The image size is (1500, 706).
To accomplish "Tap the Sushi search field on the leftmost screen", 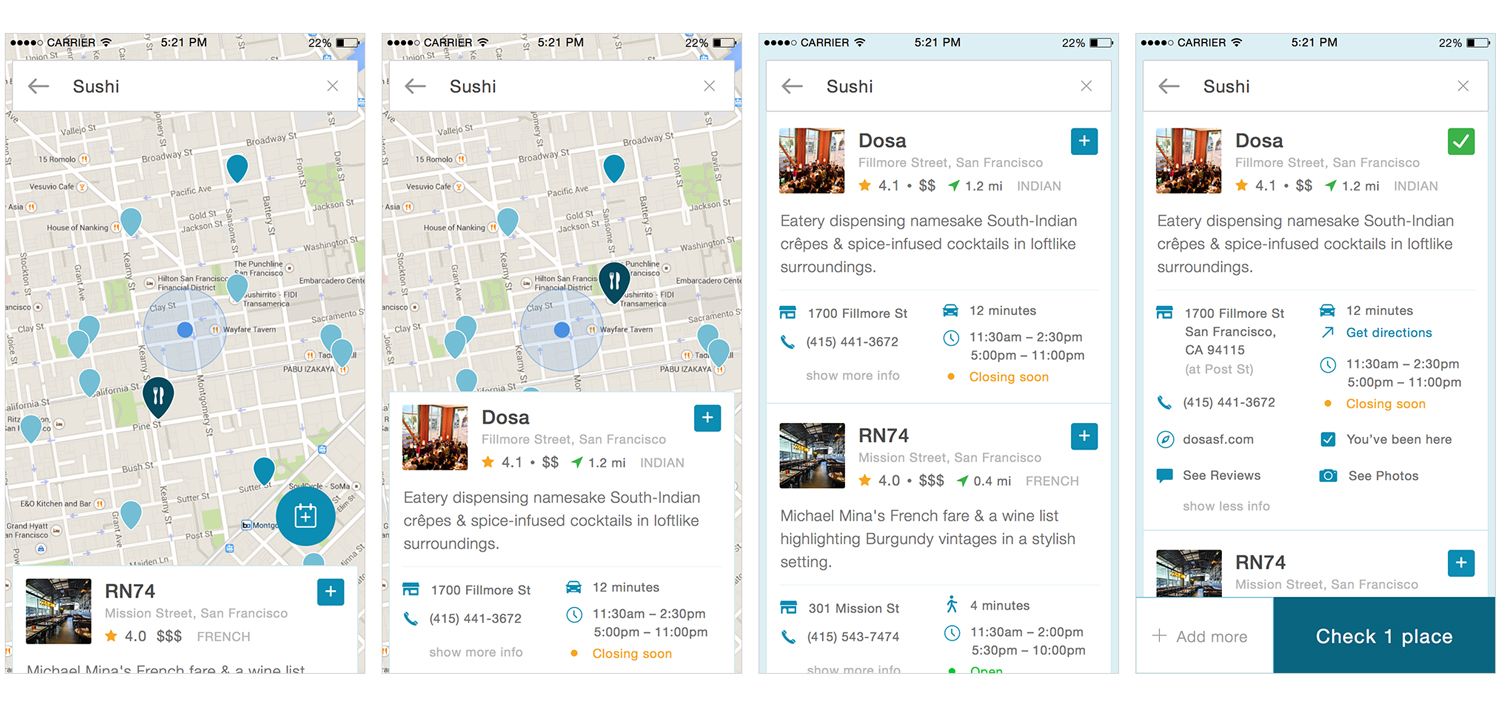I will (x=185, y=87).
